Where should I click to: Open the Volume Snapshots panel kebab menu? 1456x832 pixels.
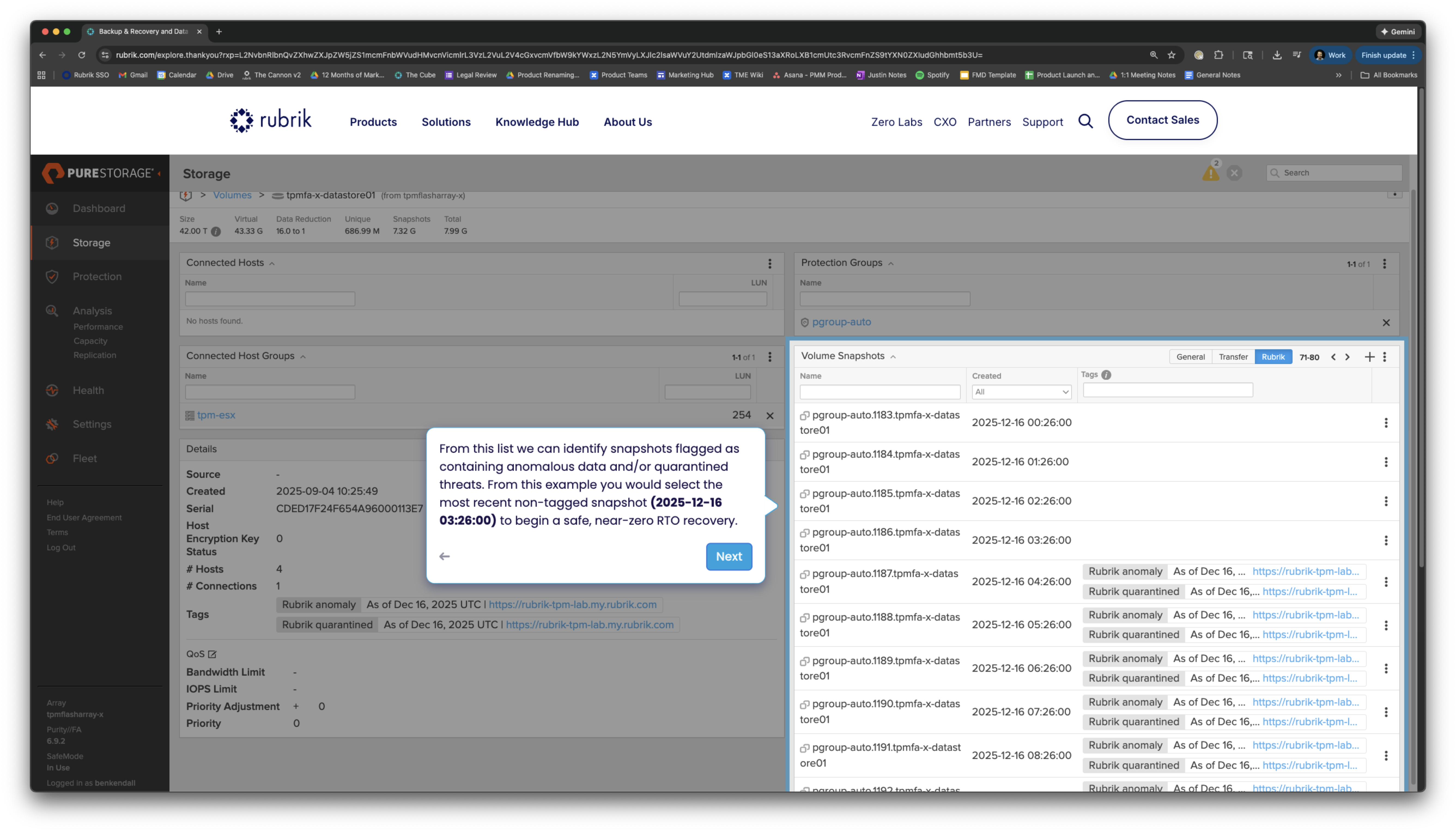tap(1384, 357)
